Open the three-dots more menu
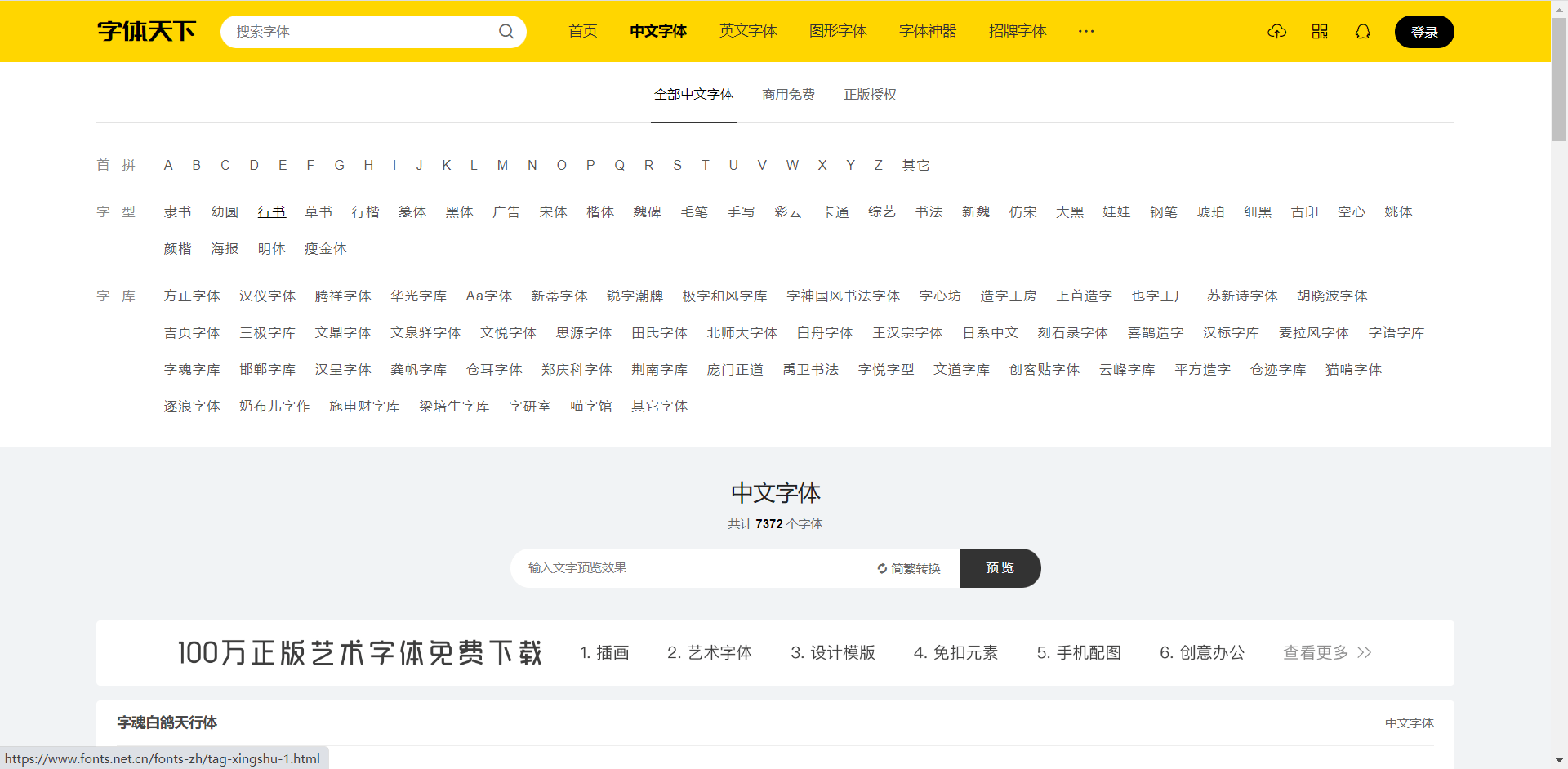Image resolution: width=1568 pixels, height=769 pixels. (x=1085, y=31)
